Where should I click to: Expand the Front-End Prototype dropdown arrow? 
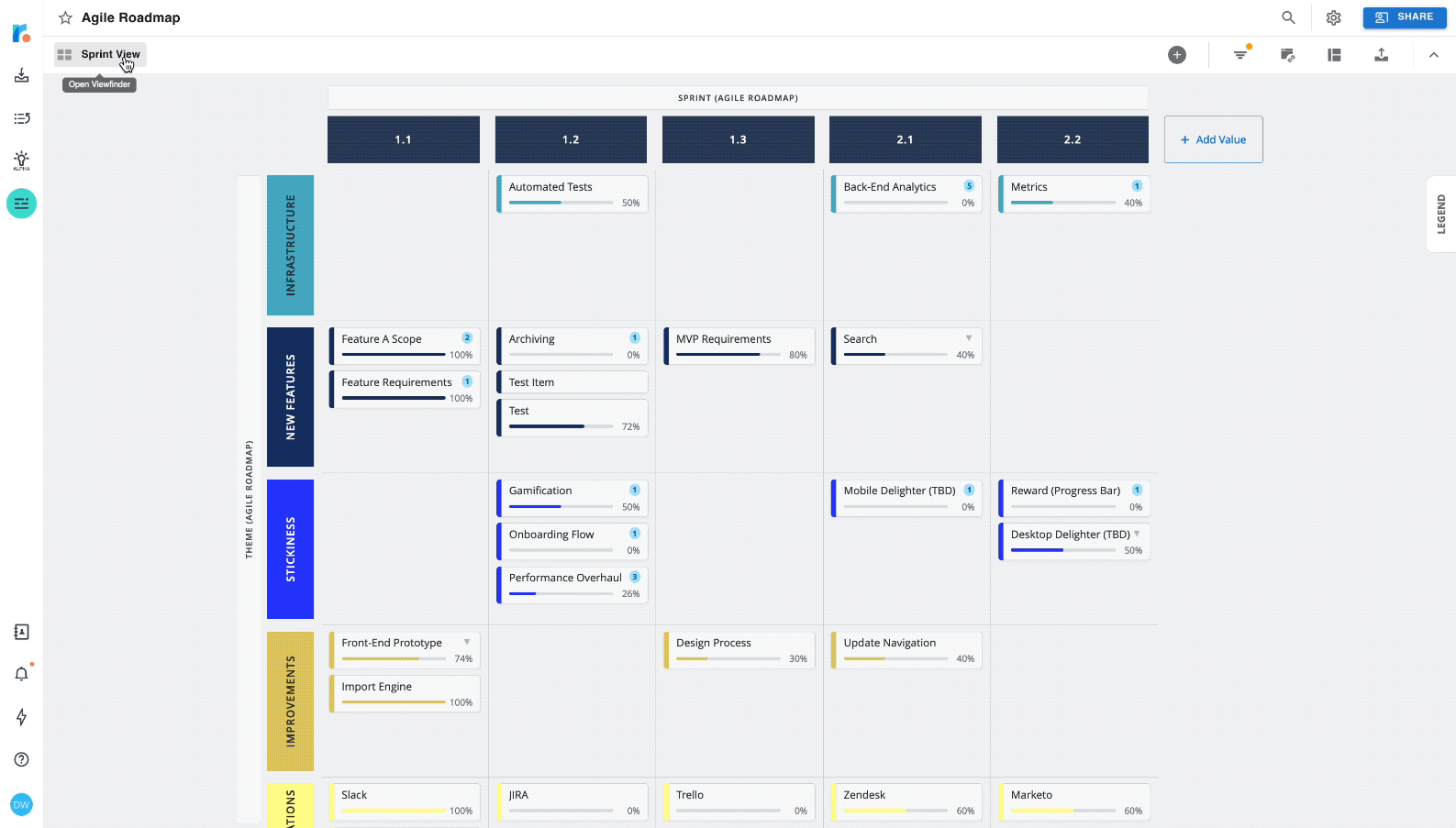(467, 642)
